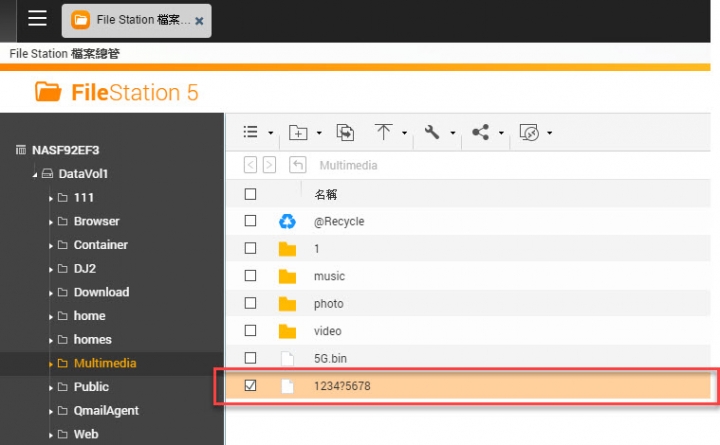Click the upload arrow icon
Image resolution: width=720 pixels, height=445 pixels.
click(x=383, y=132)
